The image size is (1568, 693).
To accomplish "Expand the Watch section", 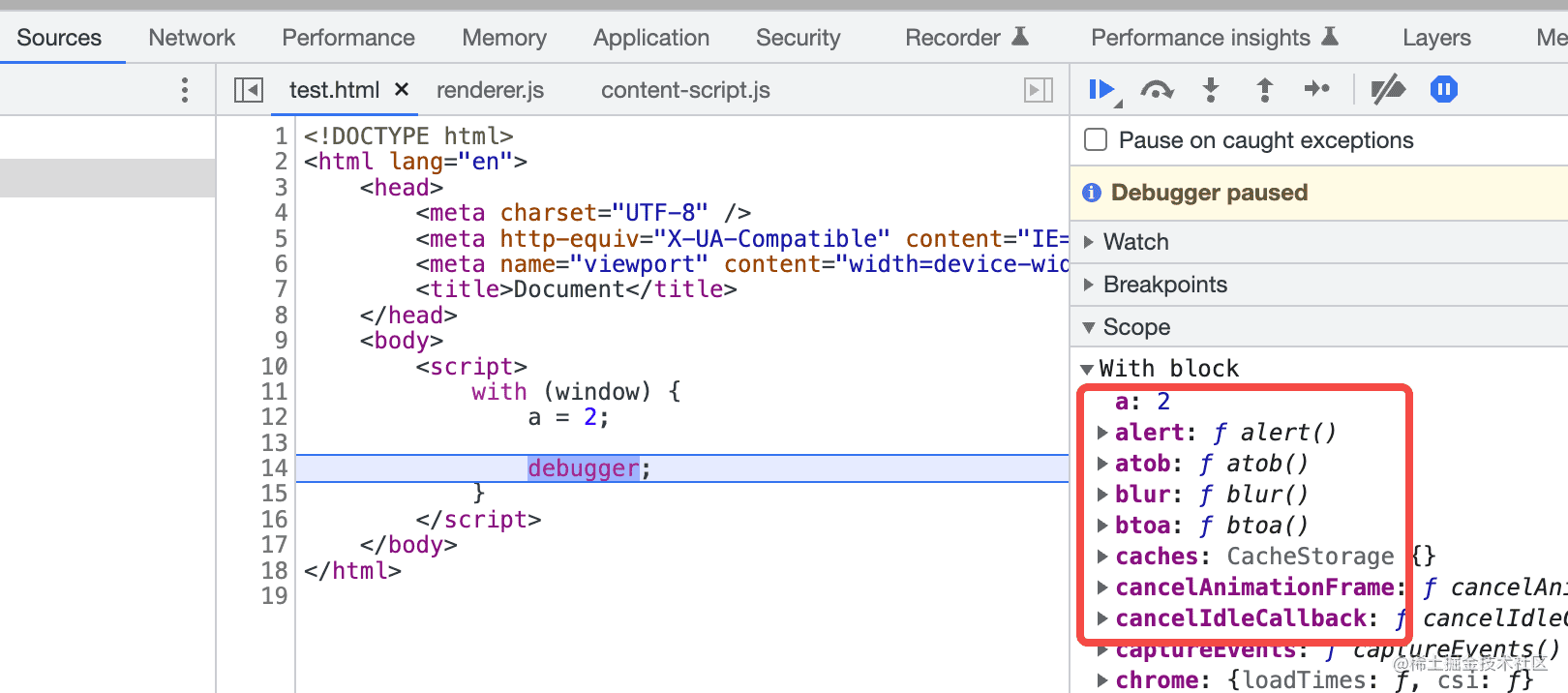I will [1135, 242].
